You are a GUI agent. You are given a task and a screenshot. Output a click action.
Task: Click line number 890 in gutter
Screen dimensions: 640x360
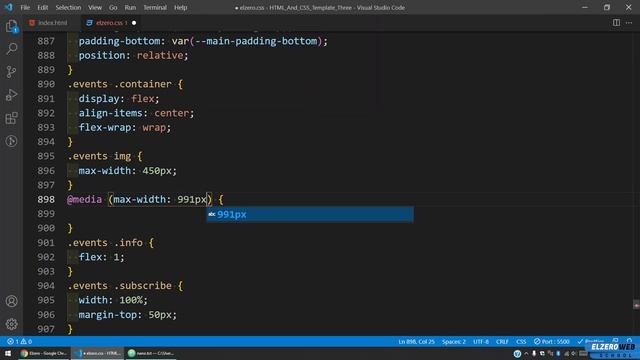tap(46, 84)
